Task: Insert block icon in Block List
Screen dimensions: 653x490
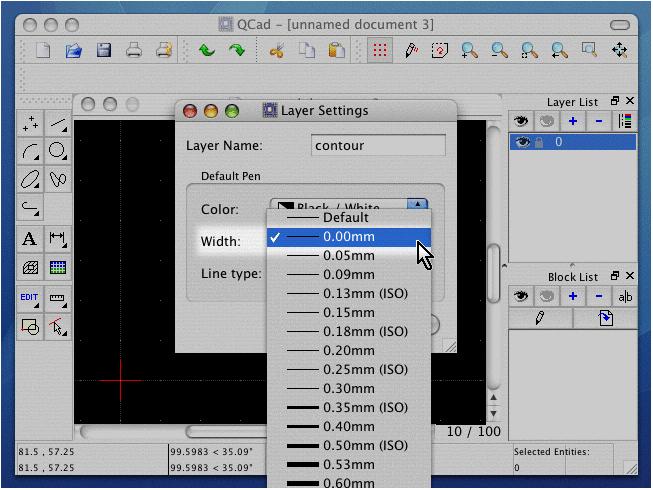Action: pos(606,318)
